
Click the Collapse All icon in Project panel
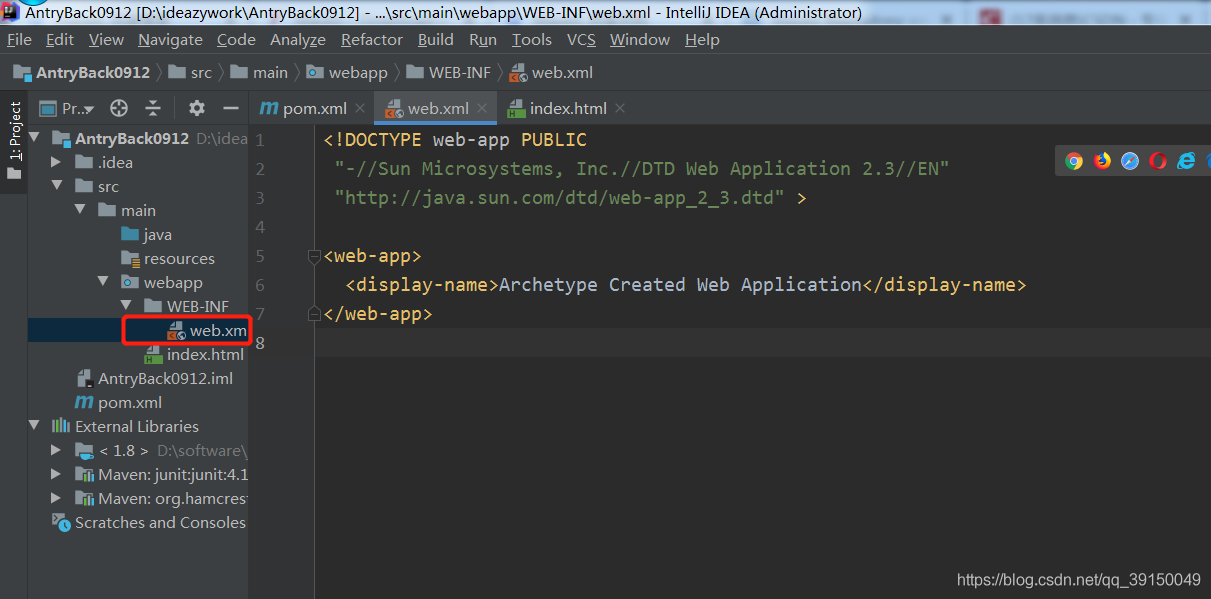click(x=153, y=108)
